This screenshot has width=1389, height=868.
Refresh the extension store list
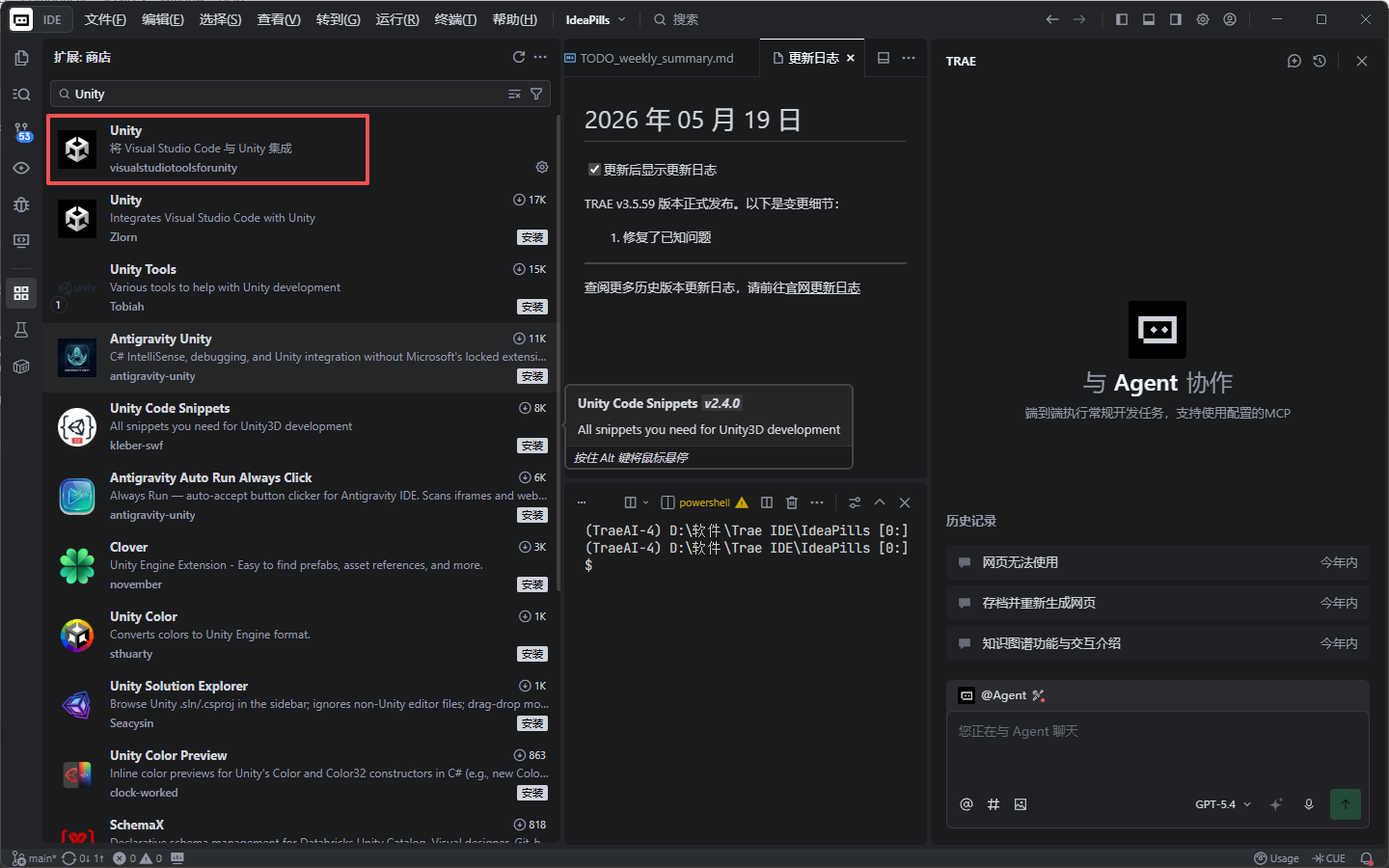(x=519, y=58)
